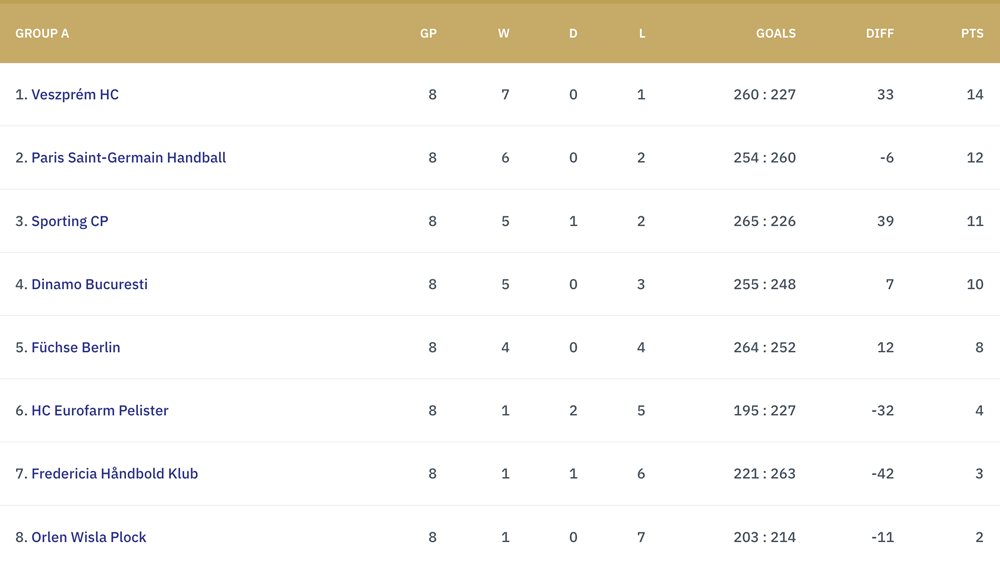Screen dimensions: 1000x564
Task: Click the Füchse Berlin team name
Action: click(x=76, y=347)
